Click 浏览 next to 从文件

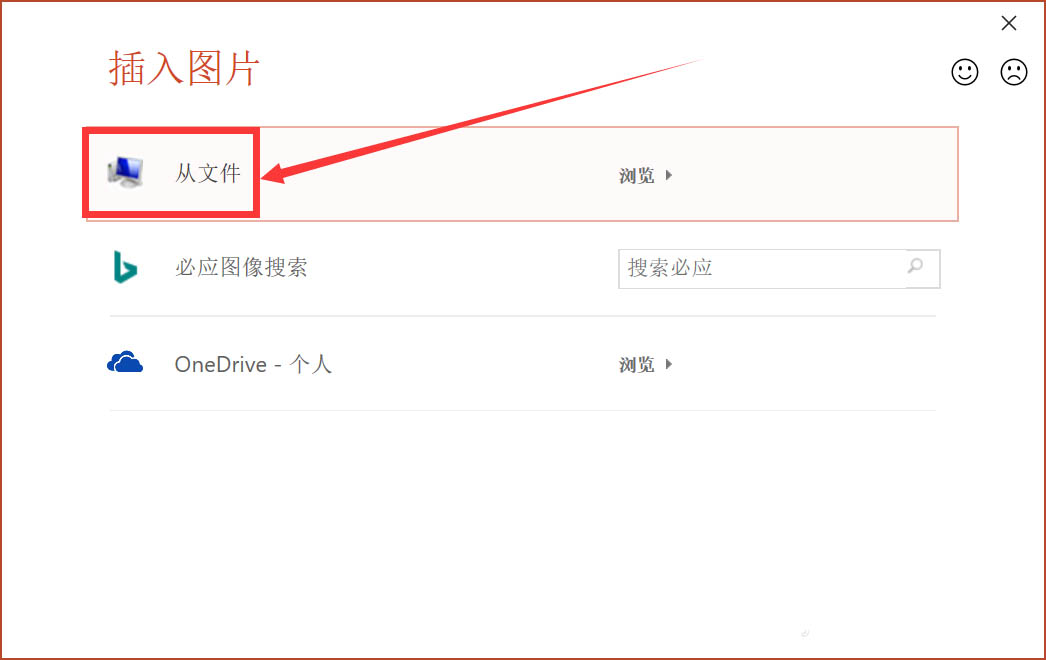pyautogui.click(x=636, y=176)
